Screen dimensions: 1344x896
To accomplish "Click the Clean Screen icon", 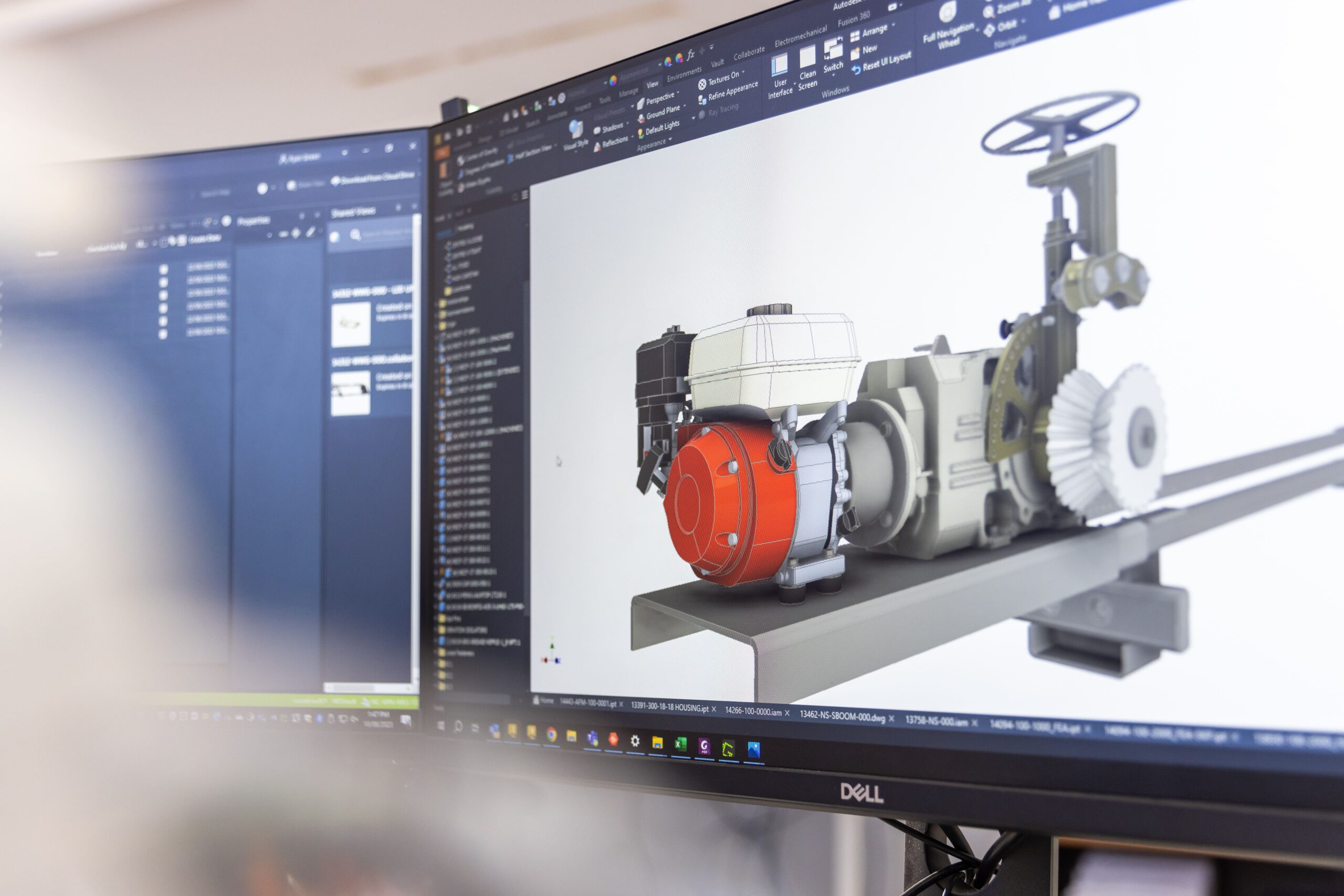I will (x=807, y=58).
